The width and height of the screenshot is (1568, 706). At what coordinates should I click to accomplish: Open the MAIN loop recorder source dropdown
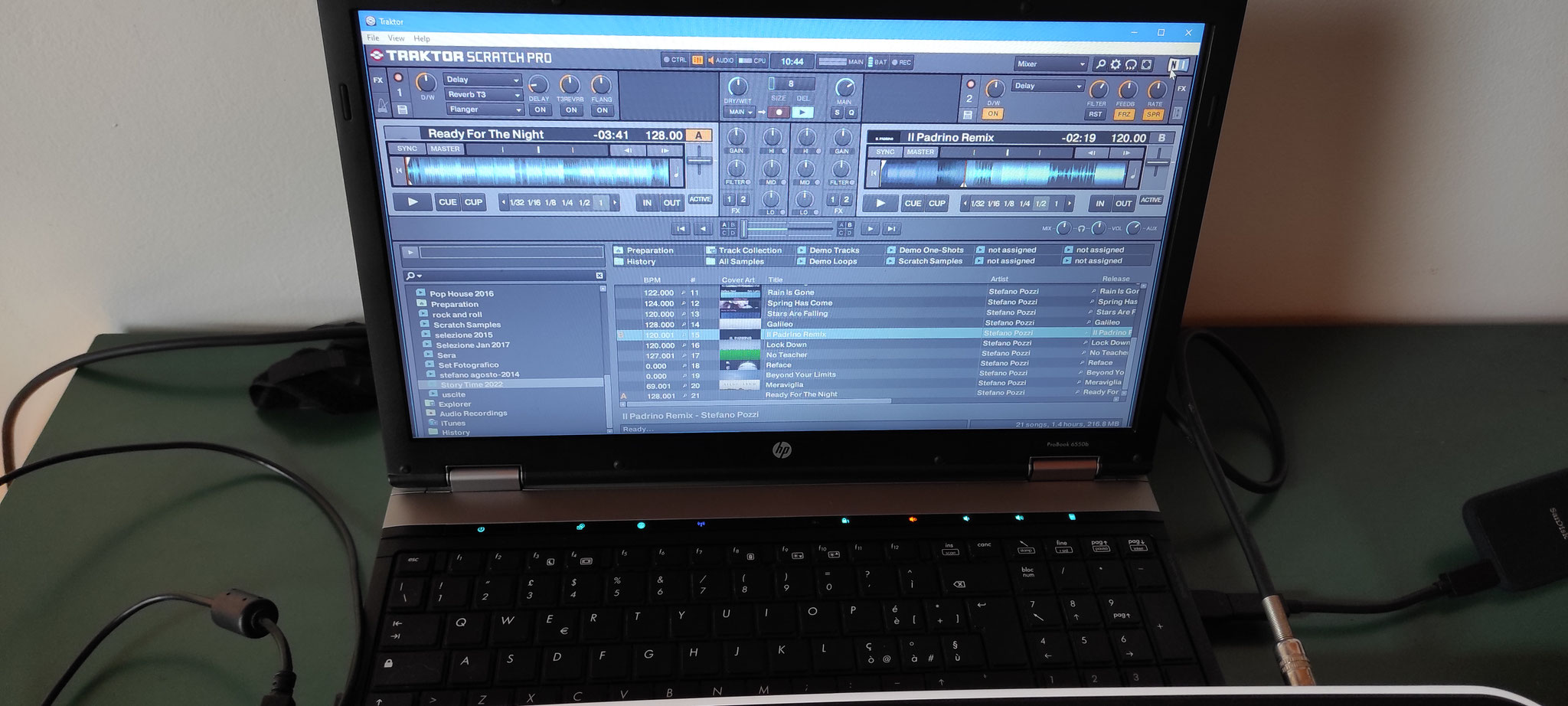[740, 112]
